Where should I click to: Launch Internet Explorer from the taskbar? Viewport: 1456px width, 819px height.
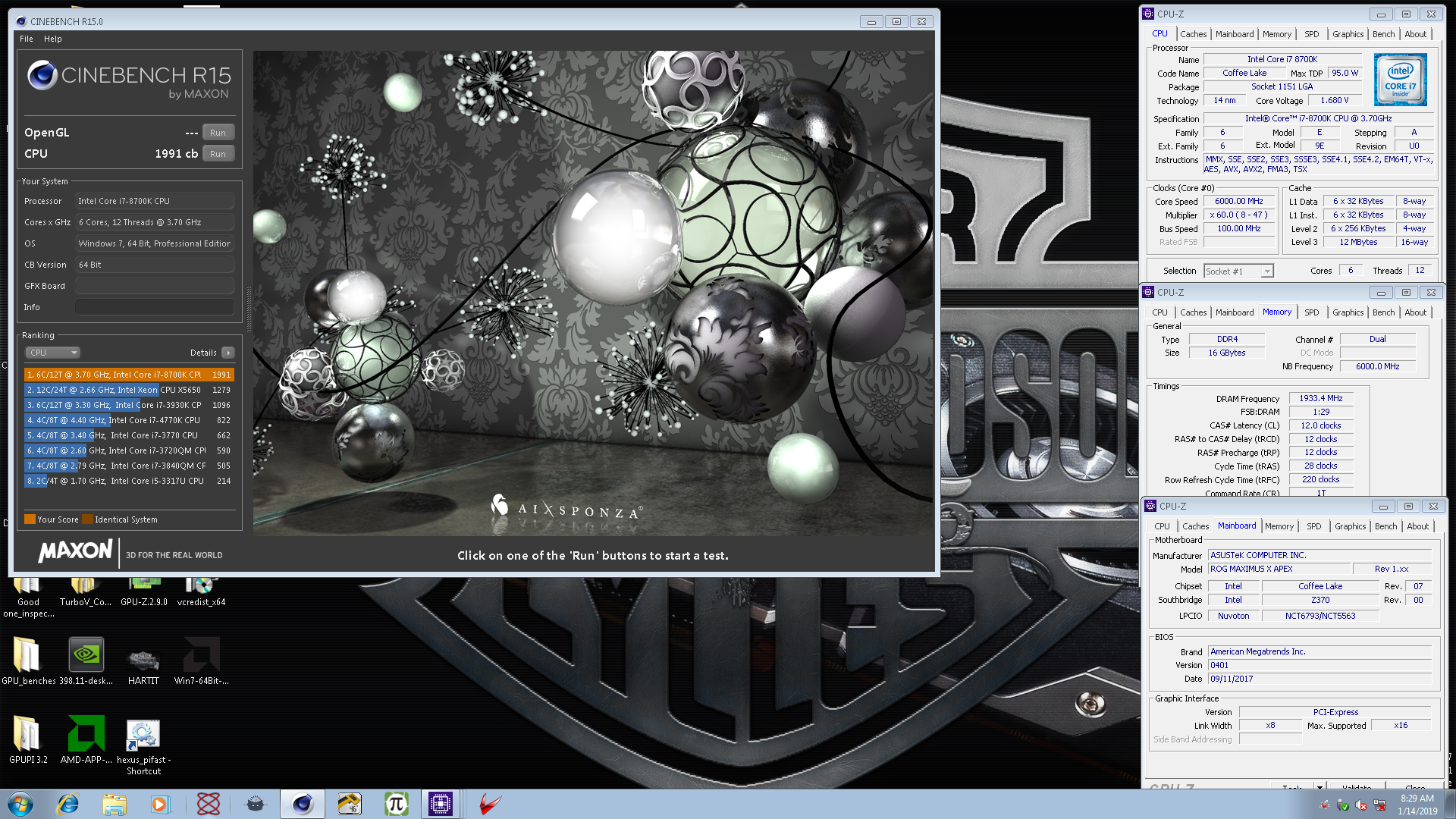pyautogui.click(x=68, y=804)
